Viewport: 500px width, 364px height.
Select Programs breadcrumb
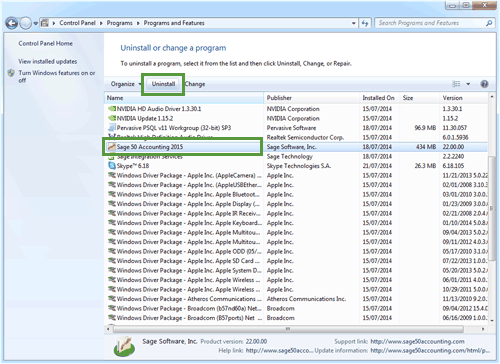[x=119, y=23]
